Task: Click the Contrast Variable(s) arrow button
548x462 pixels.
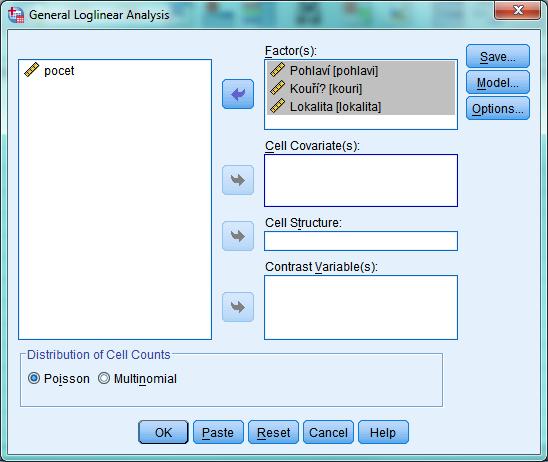Action: [238, 307]
